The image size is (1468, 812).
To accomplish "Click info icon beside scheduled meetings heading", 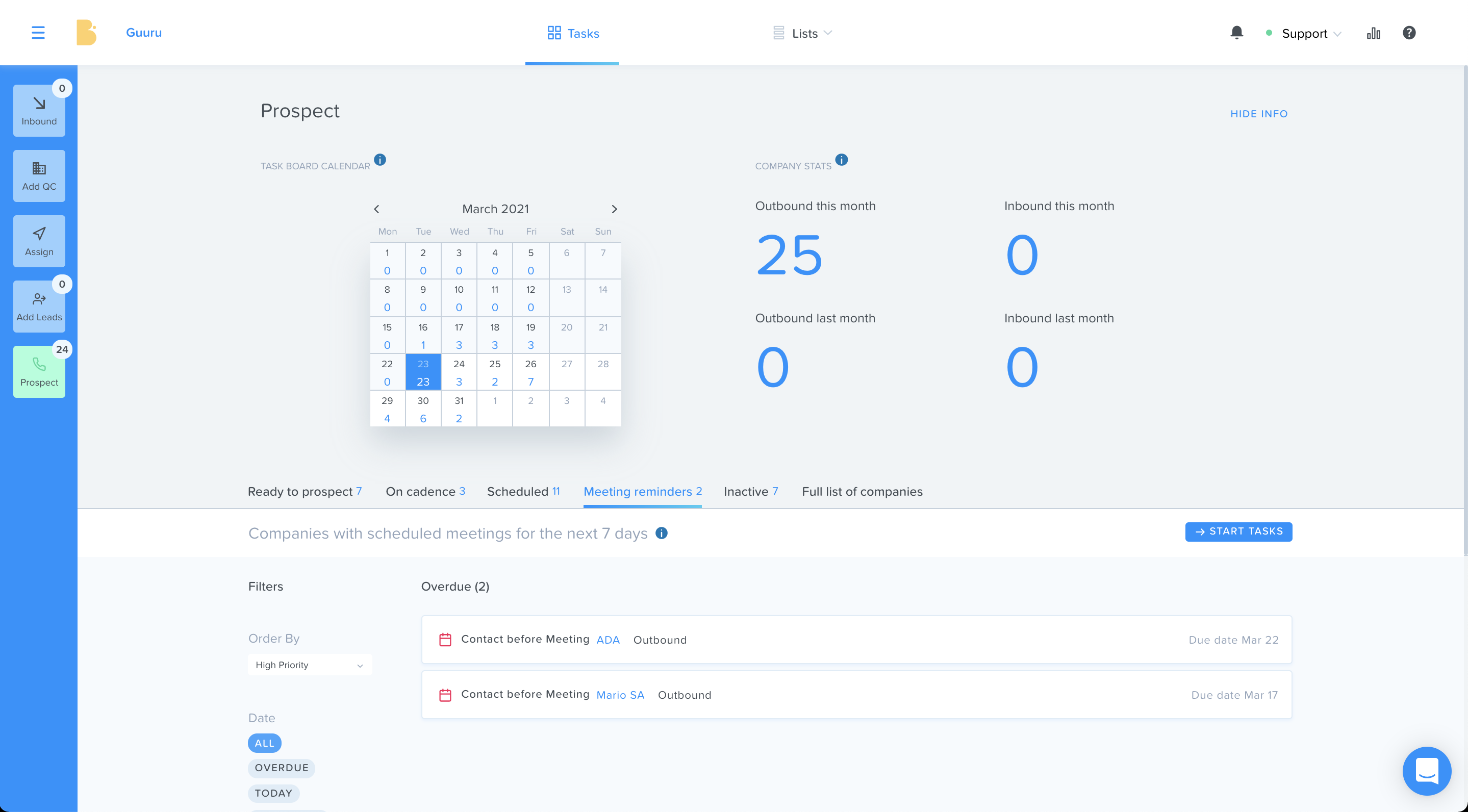I will (661, 534).
